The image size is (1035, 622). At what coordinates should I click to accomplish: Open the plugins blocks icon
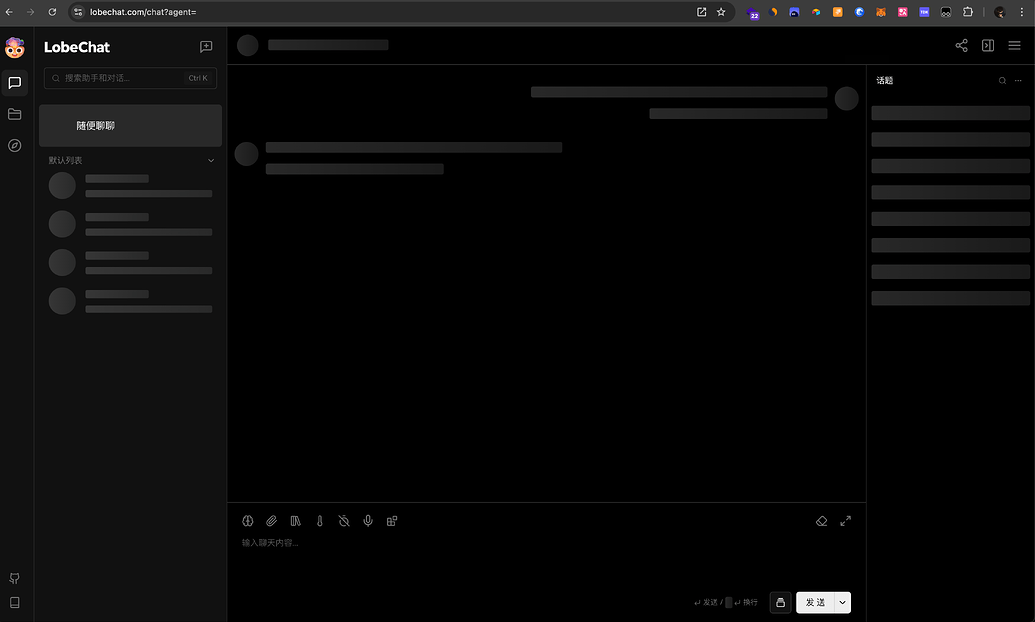tap(392, 521)
